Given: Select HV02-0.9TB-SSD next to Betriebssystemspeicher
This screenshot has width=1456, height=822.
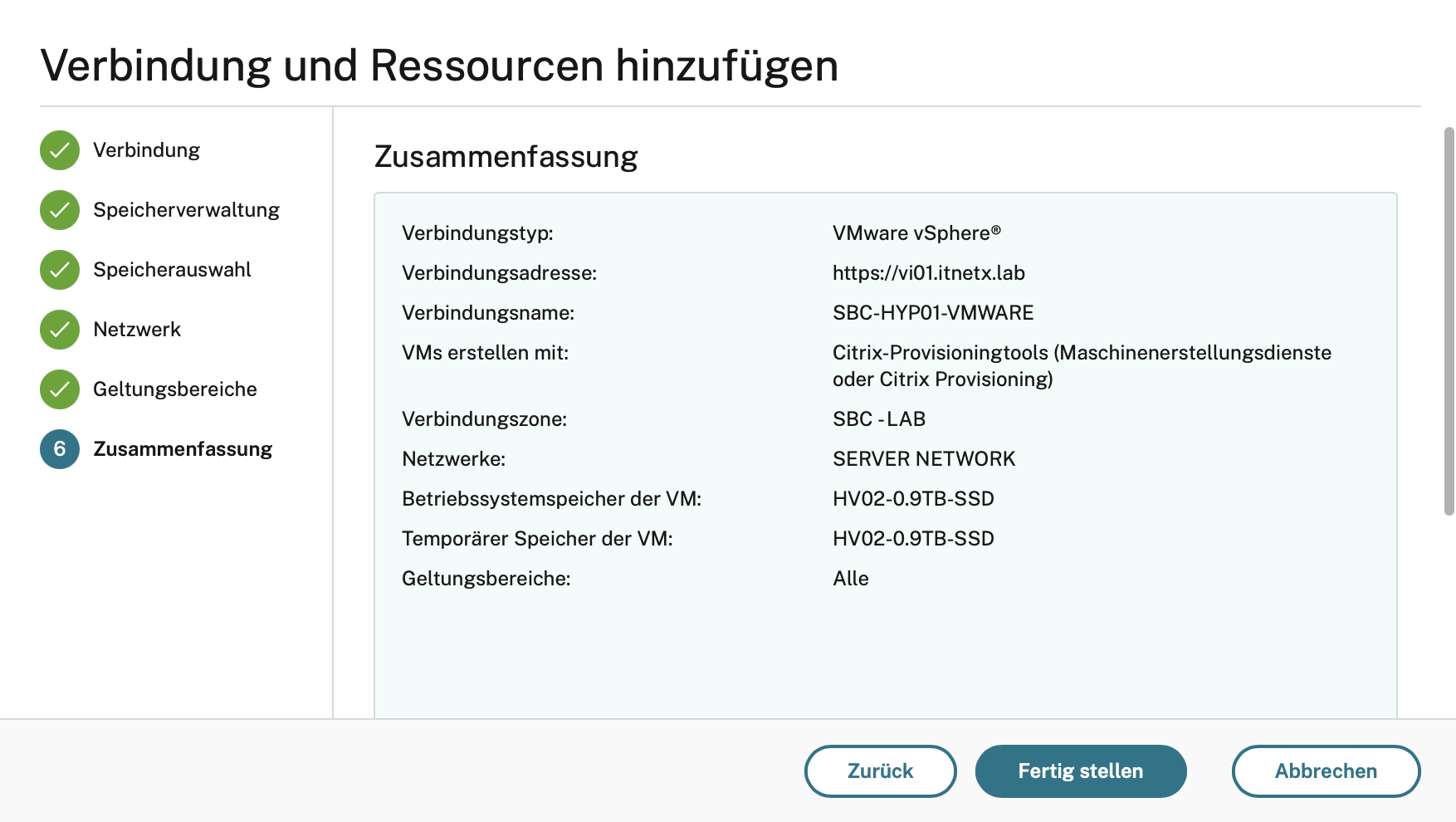Looking at the screenshot, I should 913,499.
